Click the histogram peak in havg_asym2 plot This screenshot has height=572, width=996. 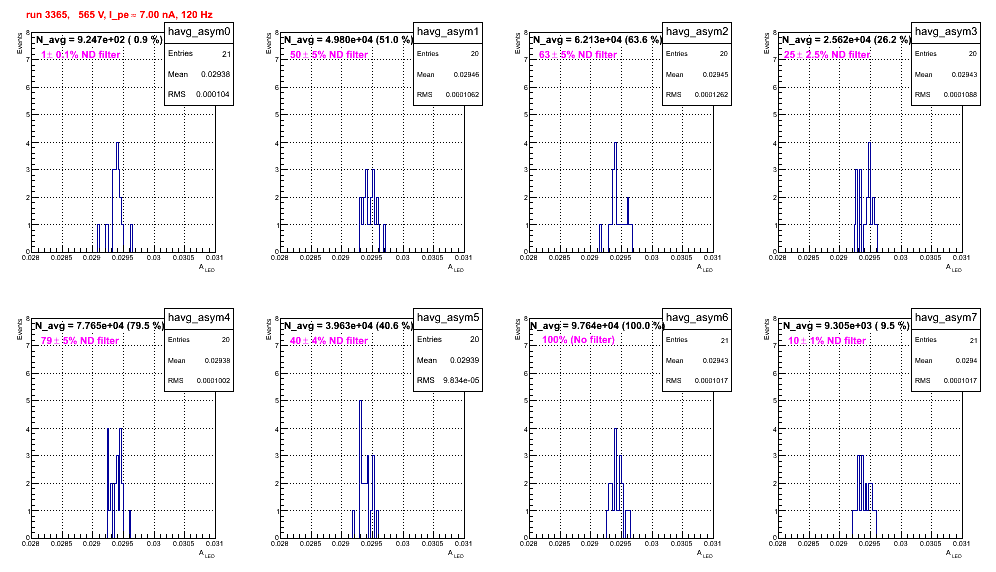point(616,143)
